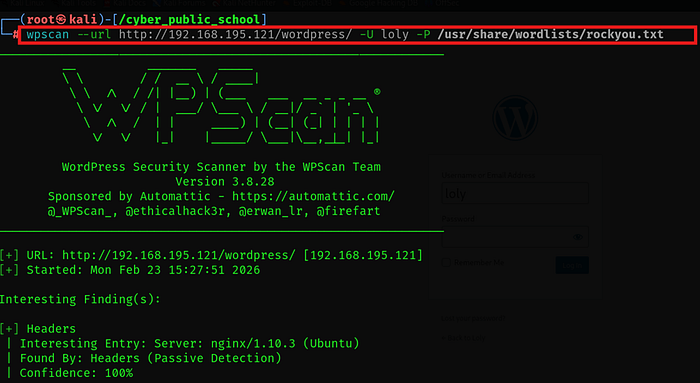Click the 'WordPress Security Scanner by the WPScan Team' line
Viewport: 700px width, 383px height.
[221, 167]
